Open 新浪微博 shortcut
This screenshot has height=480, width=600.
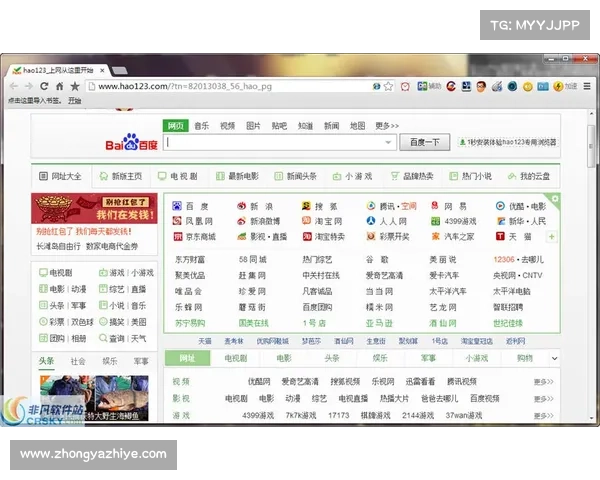[258, 221]
